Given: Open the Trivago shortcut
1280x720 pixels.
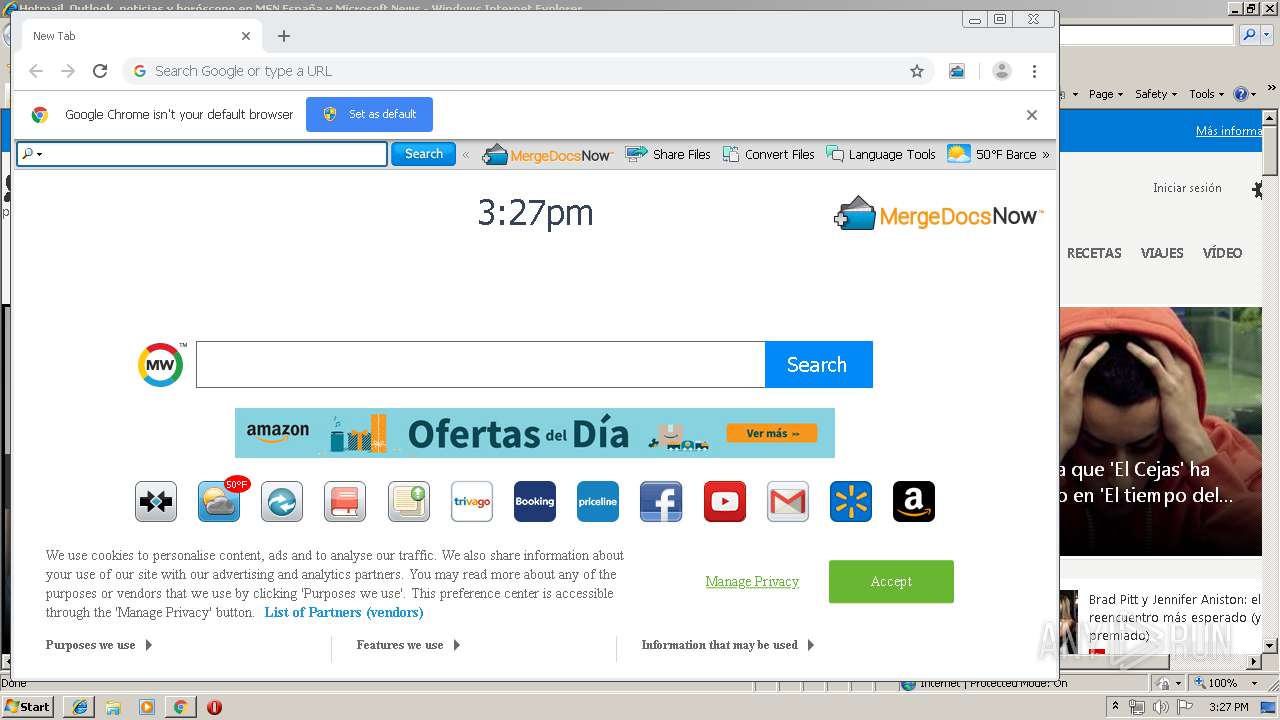Looking at the screenshot, I should pyautogui.click(x=472, y=502).
